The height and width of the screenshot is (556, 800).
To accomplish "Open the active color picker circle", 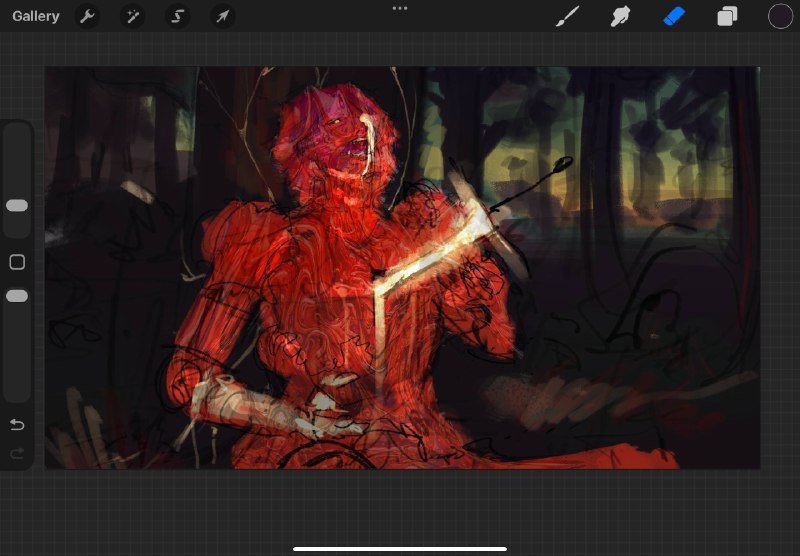I will click(x=781, y=16).
